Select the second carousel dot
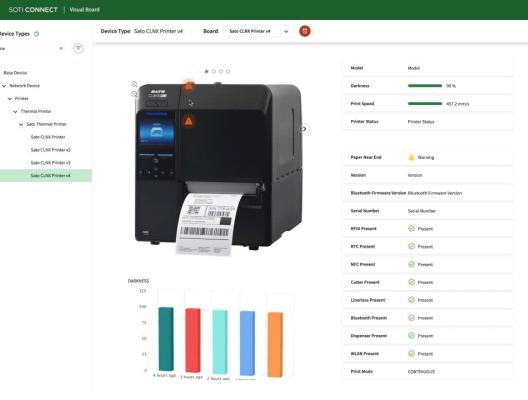This screenshot has height=400, width=528. pos(213,71)
